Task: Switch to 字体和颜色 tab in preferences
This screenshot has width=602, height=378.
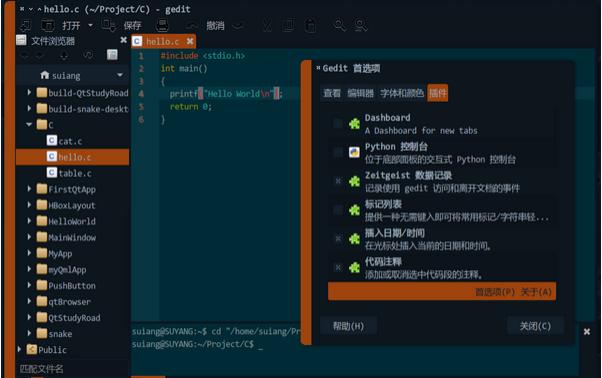Action: coord(402,93)
